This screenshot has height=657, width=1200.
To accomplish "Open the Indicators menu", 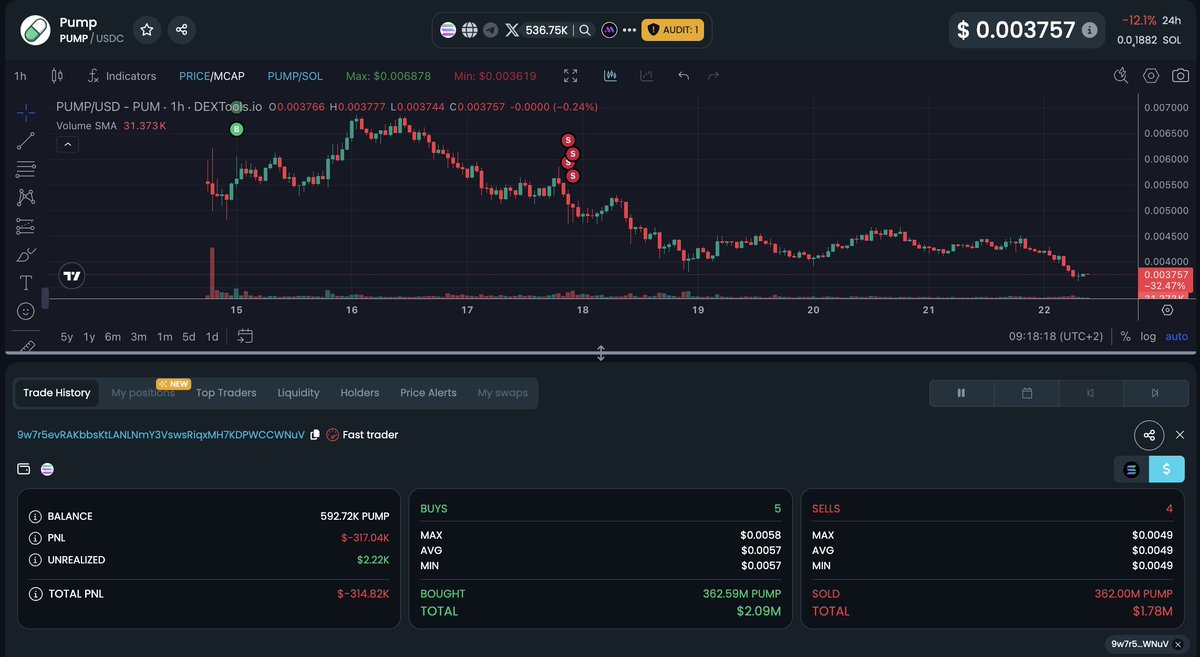I will tap(121, 76).
